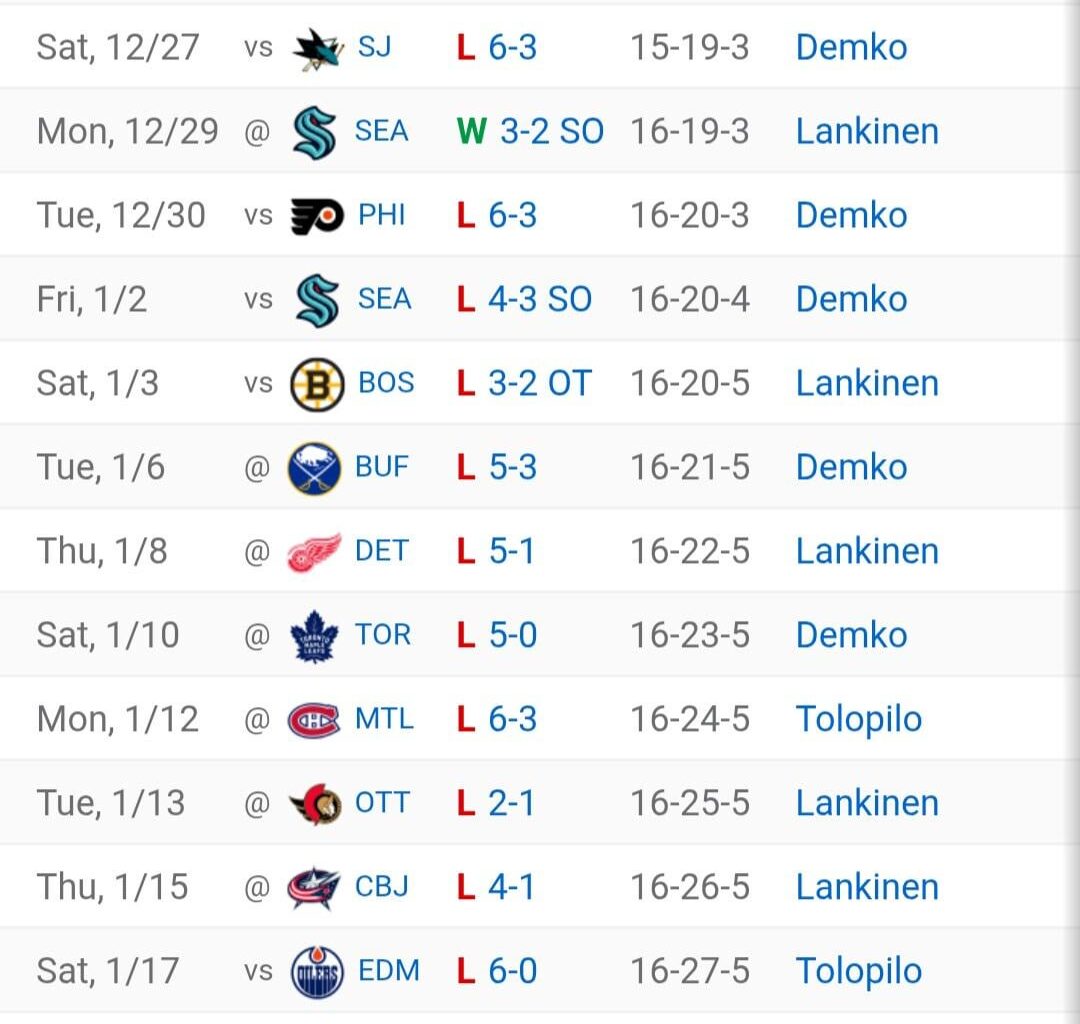Open the 3-2 SO win result
This screenshot has width=1080, height=1024.
point(551,132)
